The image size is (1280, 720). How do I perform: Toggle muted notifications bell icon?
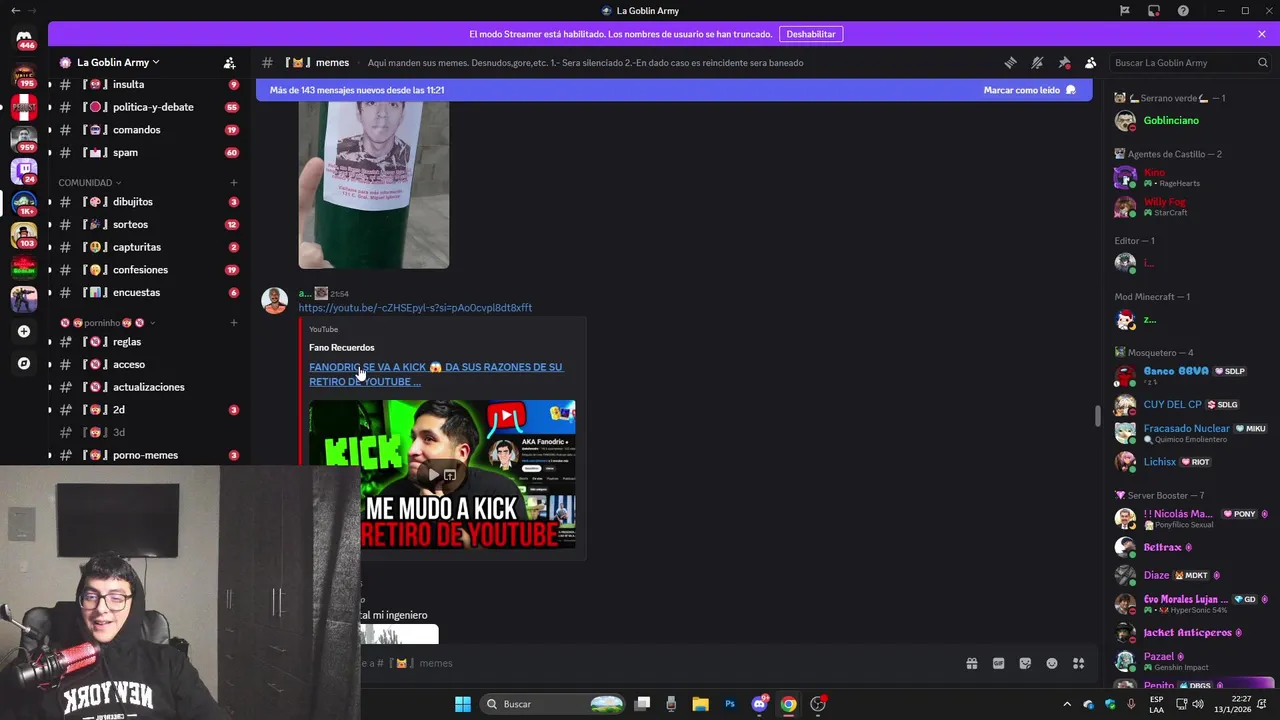tap(1037, 62)
